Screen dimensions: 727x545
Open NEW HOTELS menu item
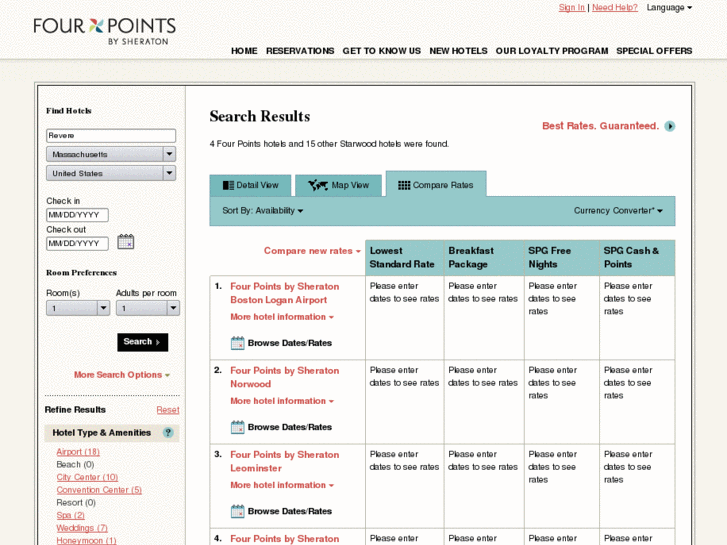[458, 51]
